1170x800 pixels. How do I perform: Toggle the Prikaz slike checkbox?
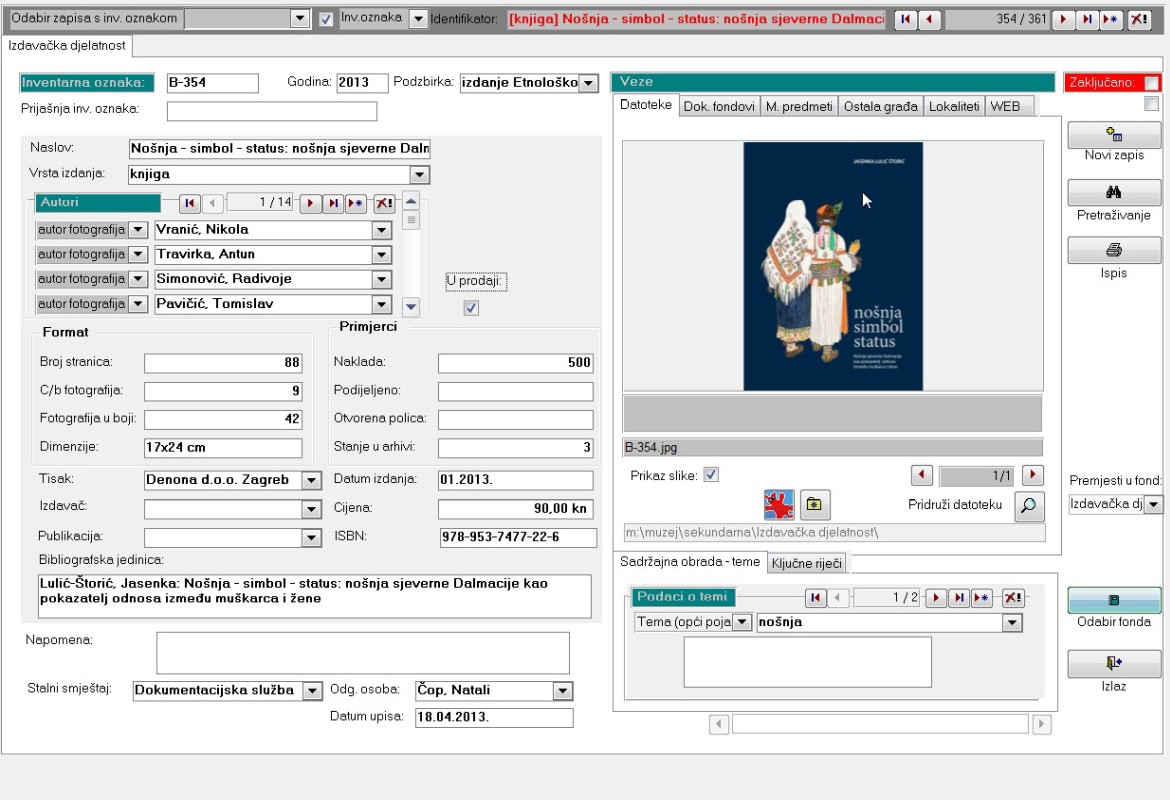click(711, 475)
